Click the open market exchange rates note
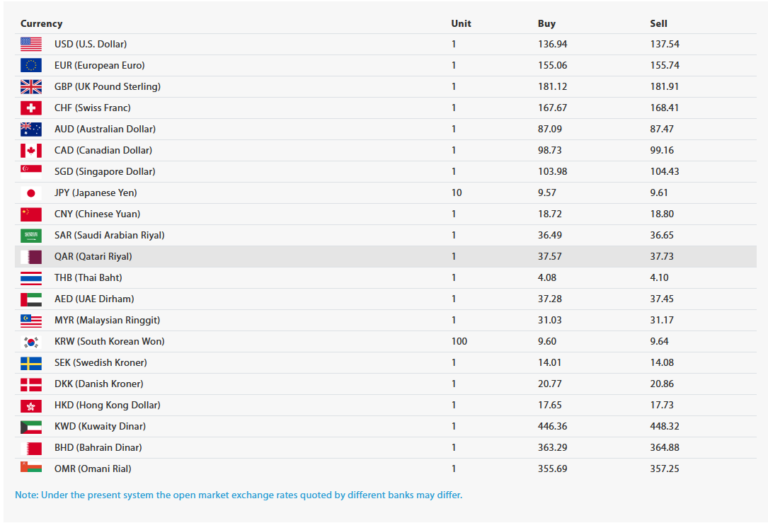The image size is (768, 523). [x=238, y=495]
